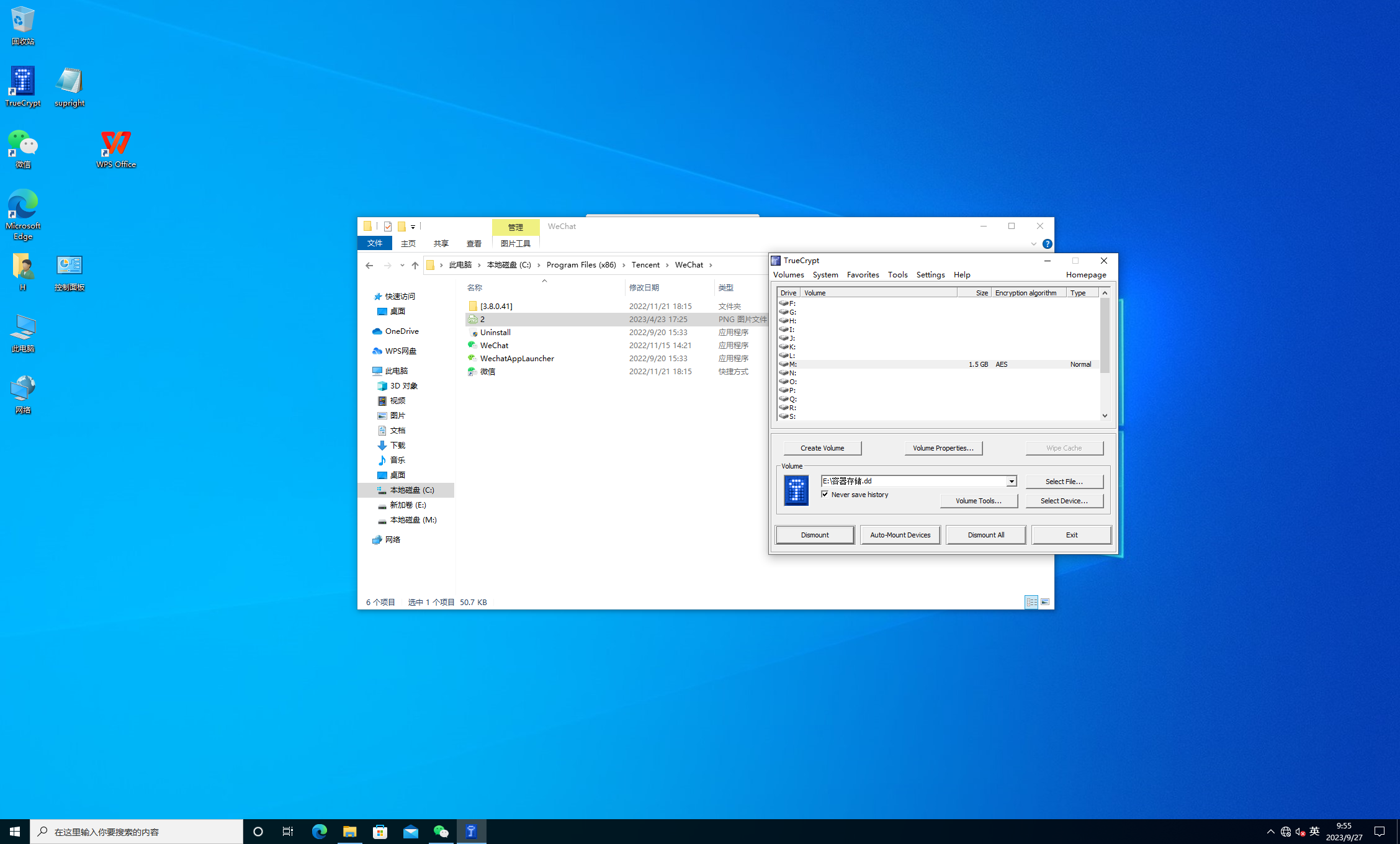The height and width of the screenshot is (844, 1400).
Task: Click File Explorer taskbar icon
Action: (x=350, y=832)
